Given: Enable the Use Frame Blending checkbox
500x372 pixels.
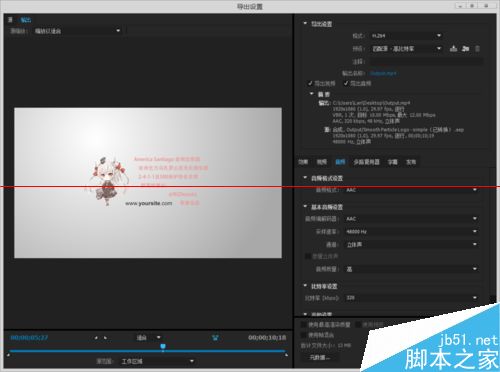Looking at the screenshot, I should 303,335.
